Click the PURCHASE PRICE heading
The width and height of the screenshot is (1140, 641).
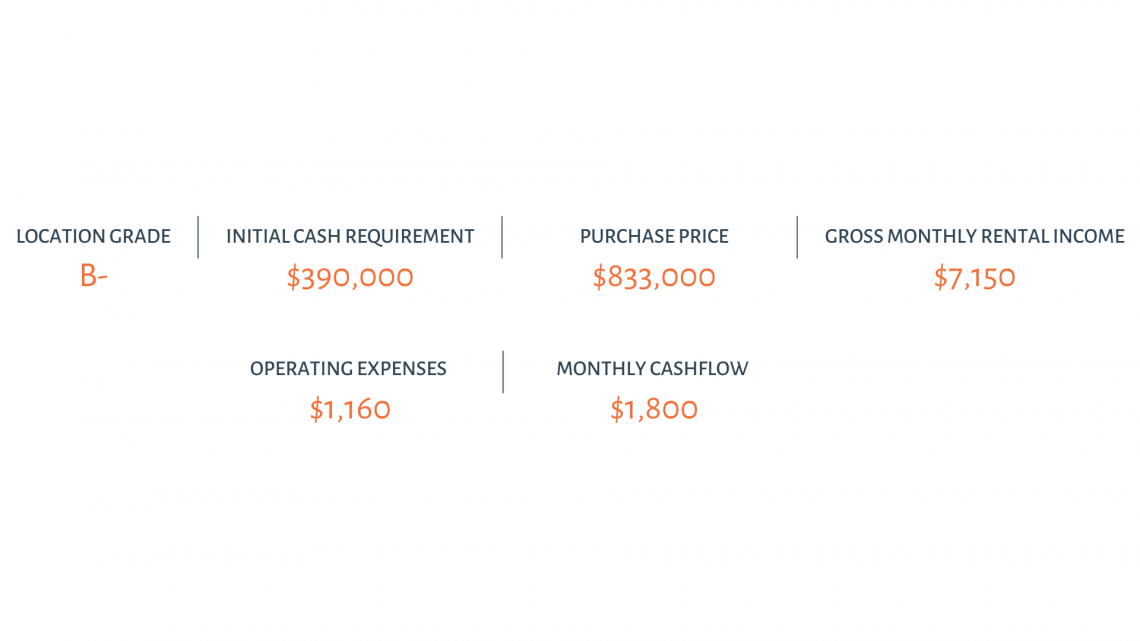tap(654, 237)
